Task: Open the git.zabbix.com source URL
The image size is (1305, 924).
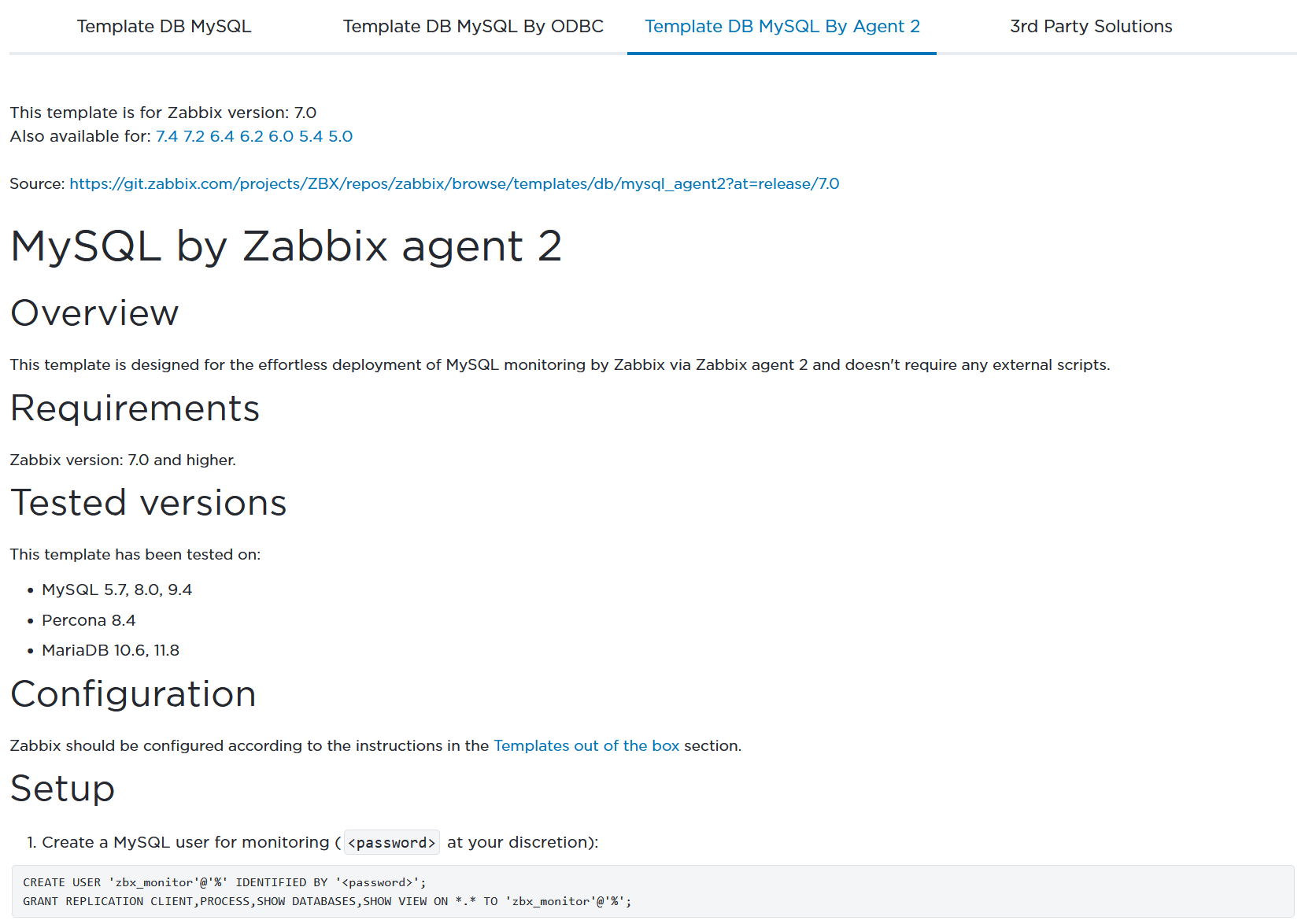Action: 454,183
